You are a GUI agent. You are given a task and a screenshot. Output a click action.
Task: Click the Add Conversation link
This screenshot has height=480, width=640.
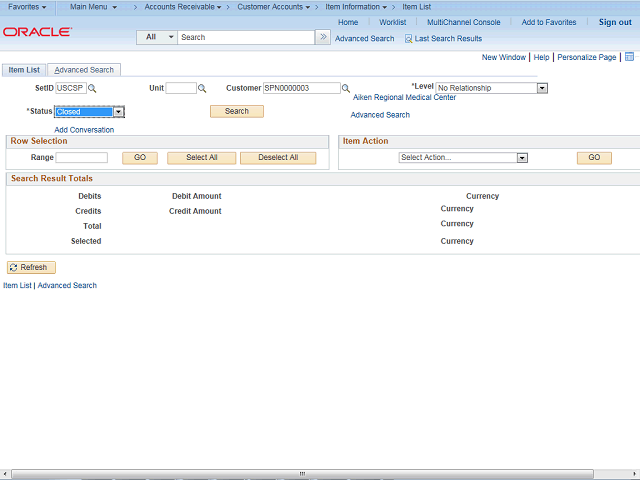(x=84, y=130)
